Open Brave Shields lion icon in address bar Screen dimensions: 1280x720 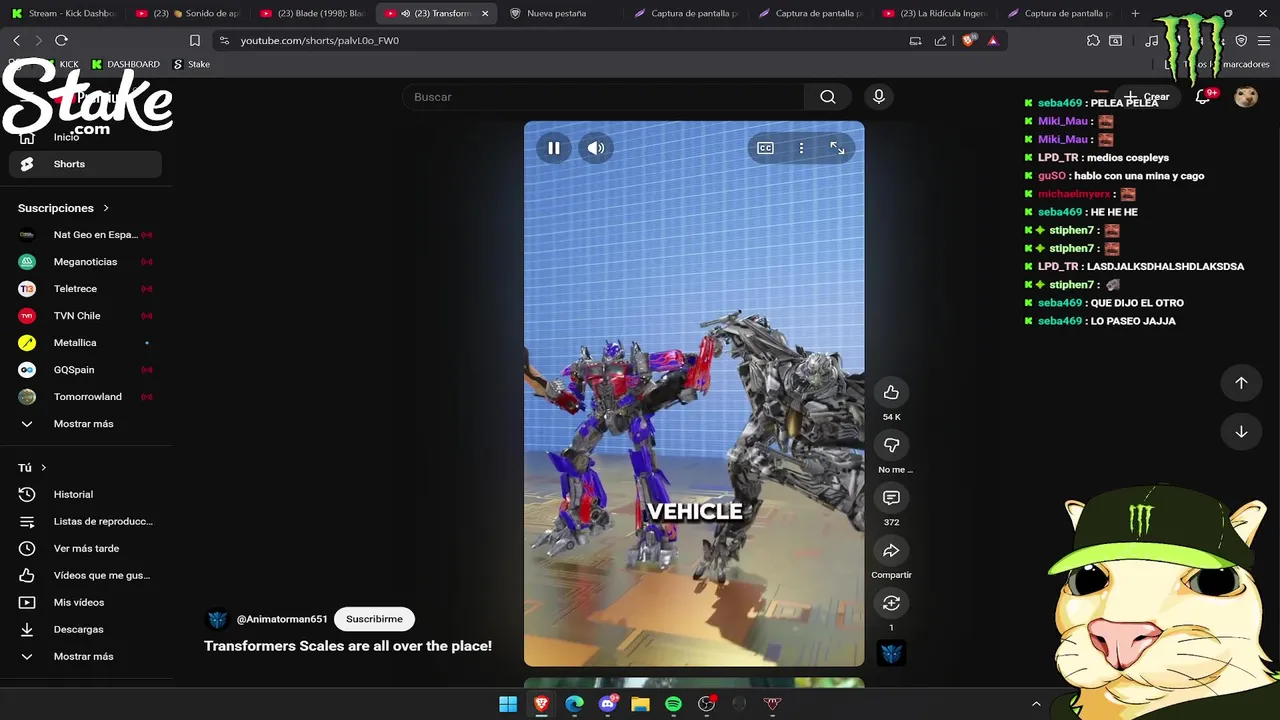(x=968, y=40)
